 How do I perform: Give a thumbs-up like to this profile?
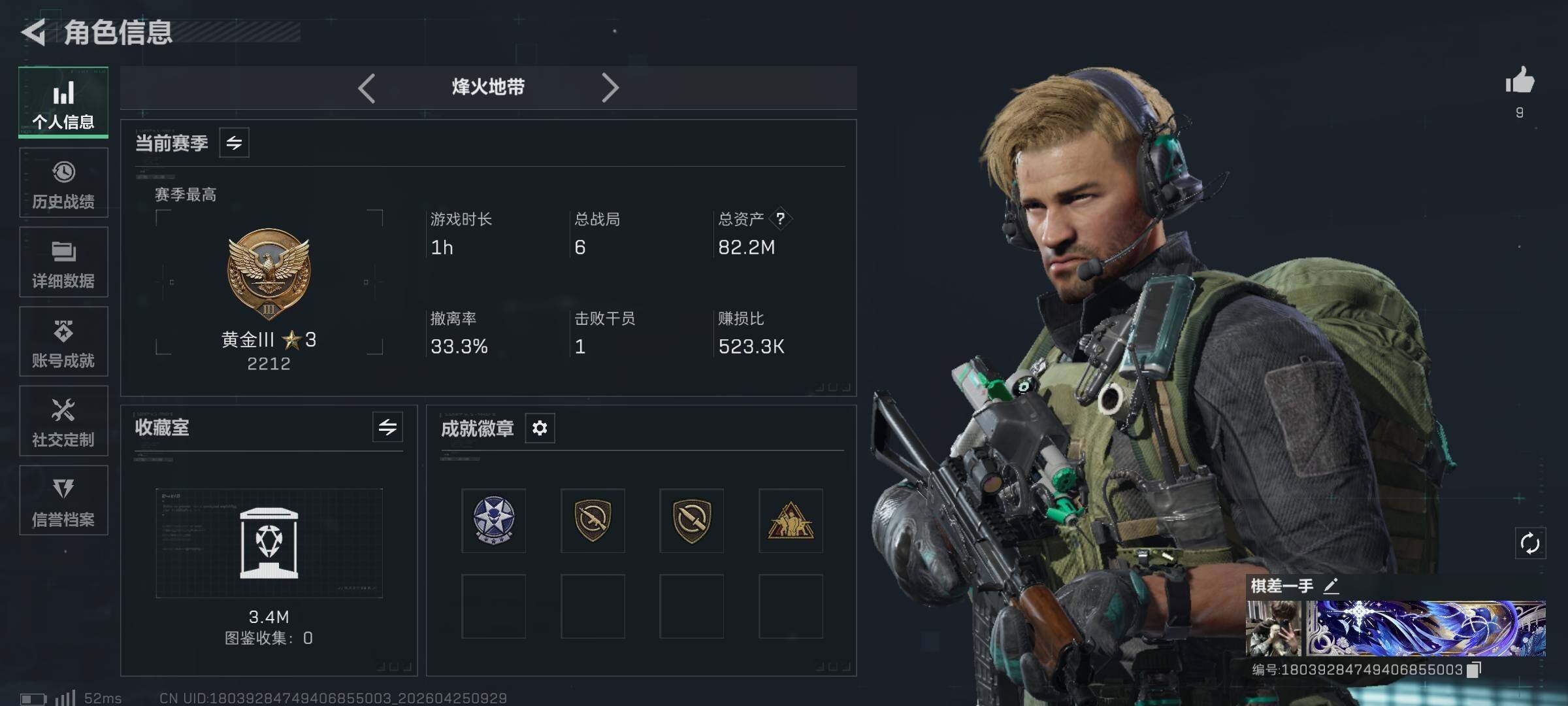pyautogui.click(x=1520, y=82)
